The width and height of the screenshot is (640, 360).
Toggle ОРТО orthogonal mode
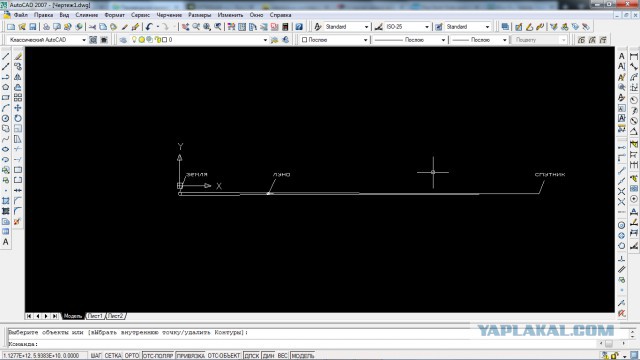click(132, 356)
